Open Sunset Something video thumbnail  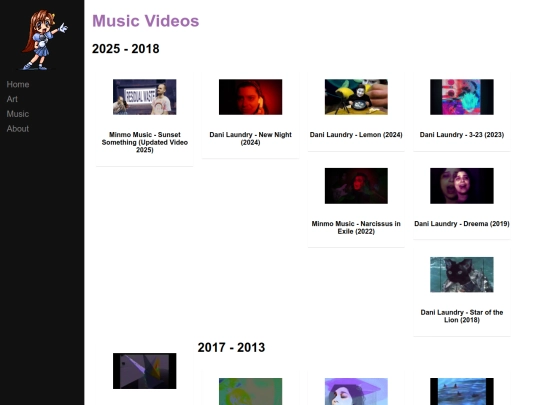point(145,97)
